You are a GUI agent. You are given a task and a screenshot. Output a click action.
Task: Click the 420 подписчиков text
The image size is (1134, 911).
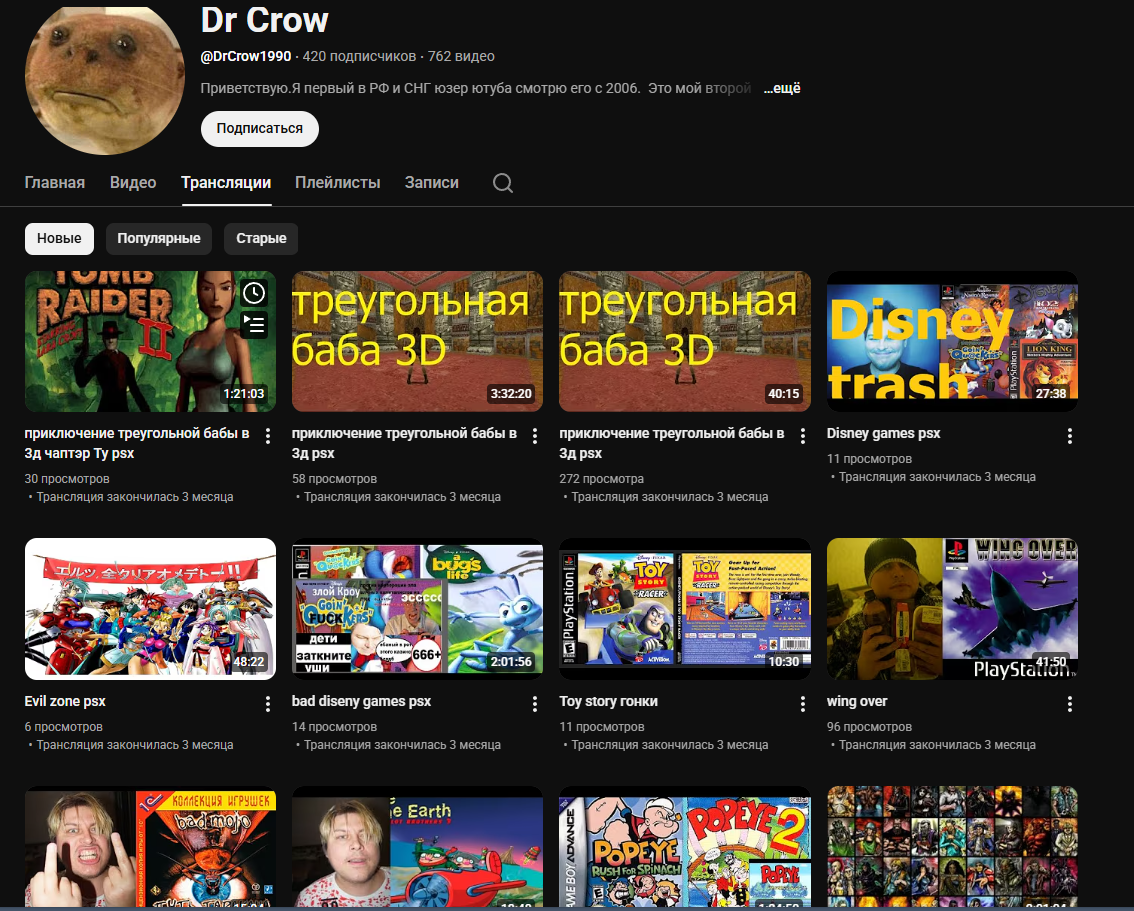pos(359,56)
